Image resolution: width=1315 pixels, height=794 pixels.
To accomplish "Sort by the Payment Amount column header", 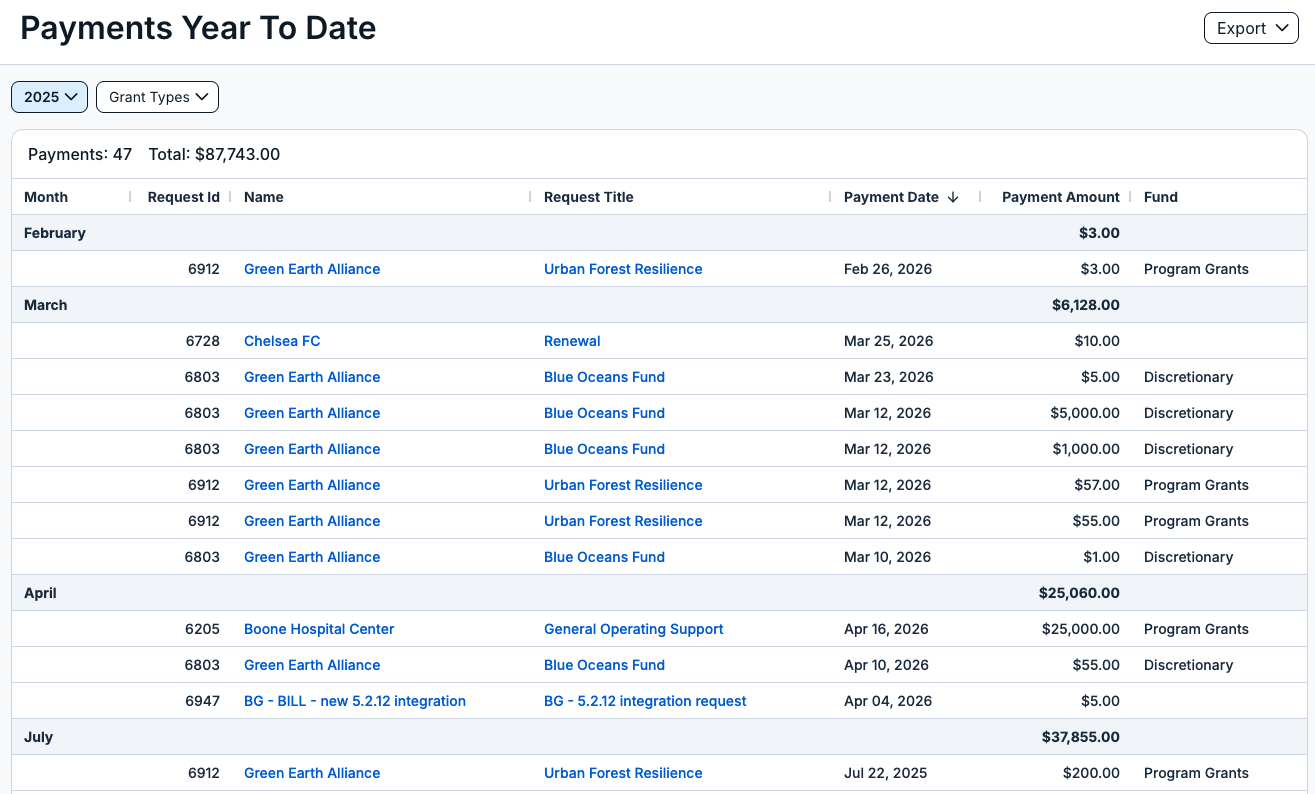I will (x=1061, y=197).
